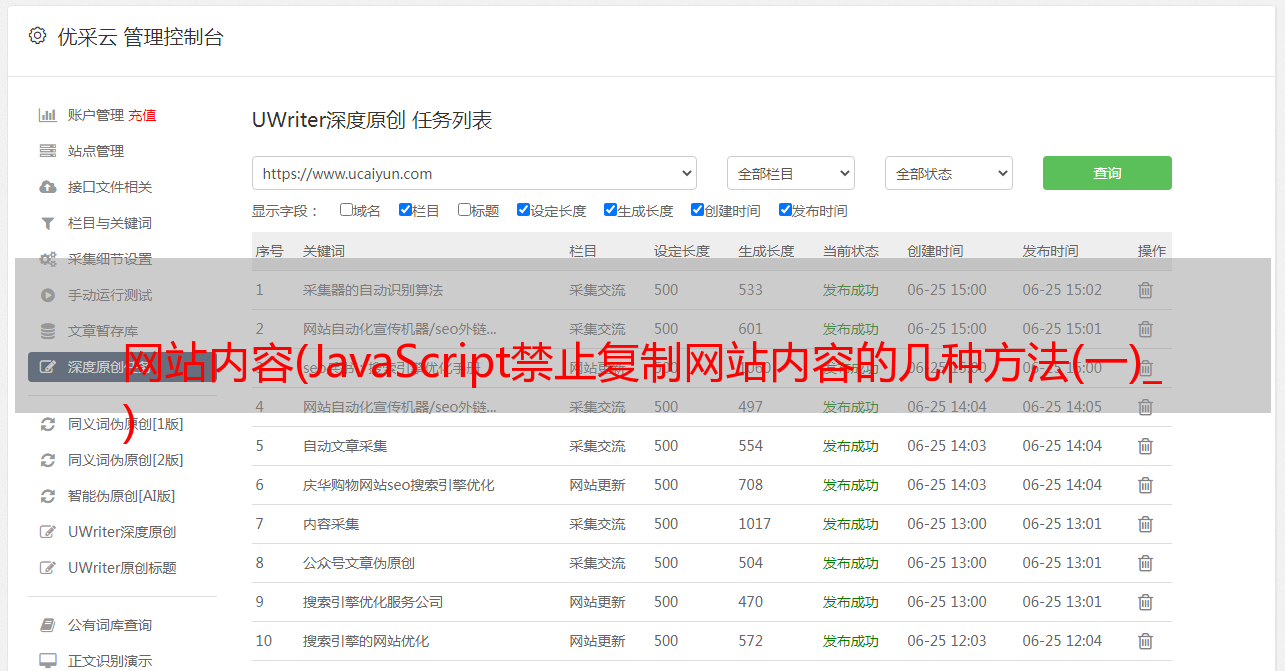Click the green 查询 button

[x=1107, y=173]
